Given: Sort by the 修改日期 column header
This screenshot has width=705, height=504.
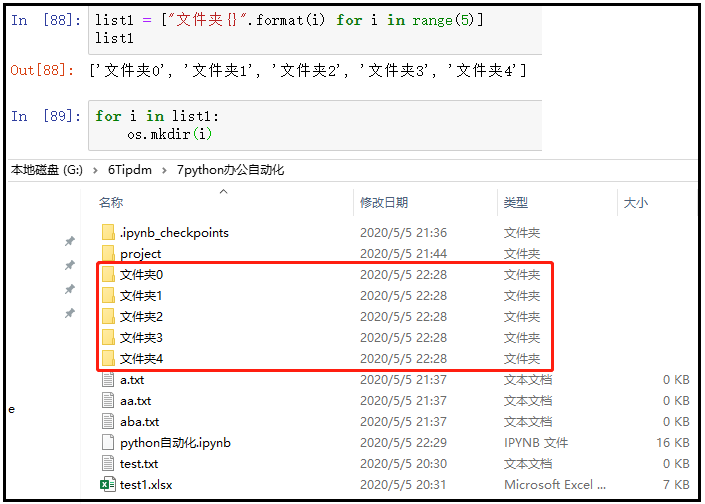Looking at the screenshot, I should click(x=384, y=202).
